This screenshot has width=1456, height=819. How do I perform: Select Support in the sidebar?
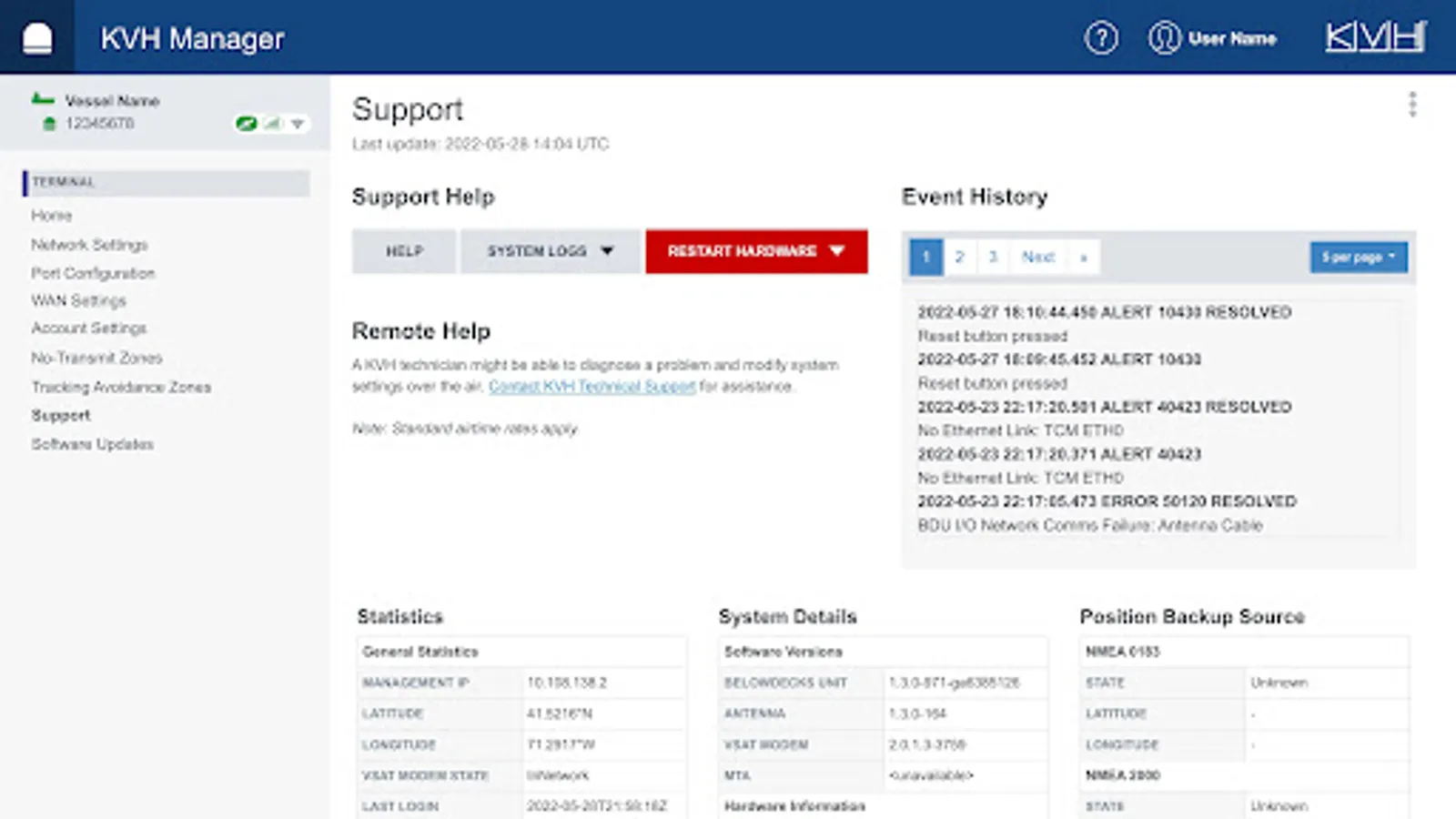coord(61,415)
